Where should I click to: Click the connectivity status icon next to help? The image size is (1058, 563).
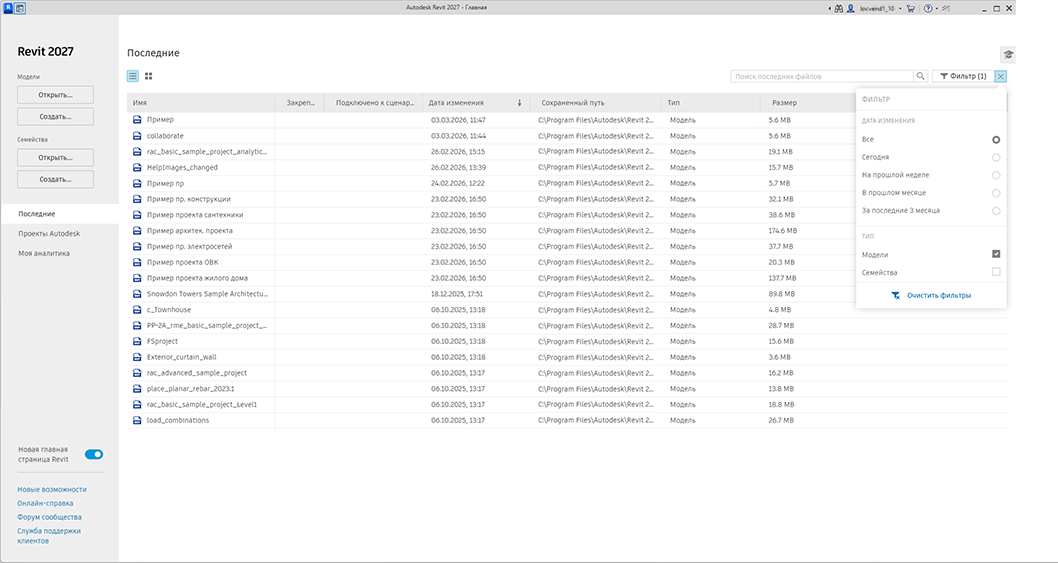coord(946,8)
